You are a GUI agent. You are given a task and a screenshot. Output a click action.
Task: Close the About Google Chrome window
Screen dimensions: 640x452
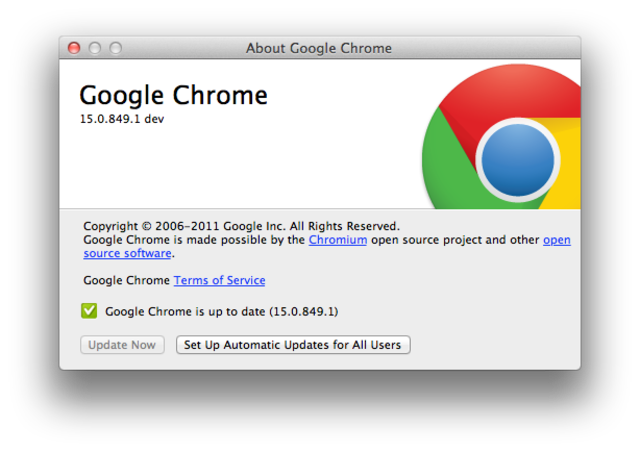74,48
